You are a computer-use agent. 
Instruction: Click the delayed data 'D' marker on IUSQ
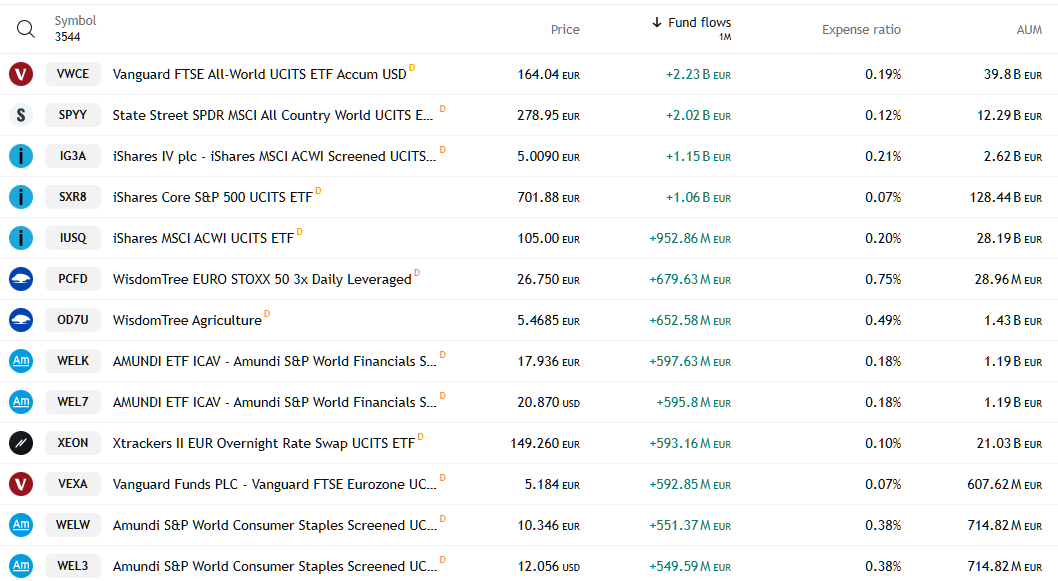300,231
